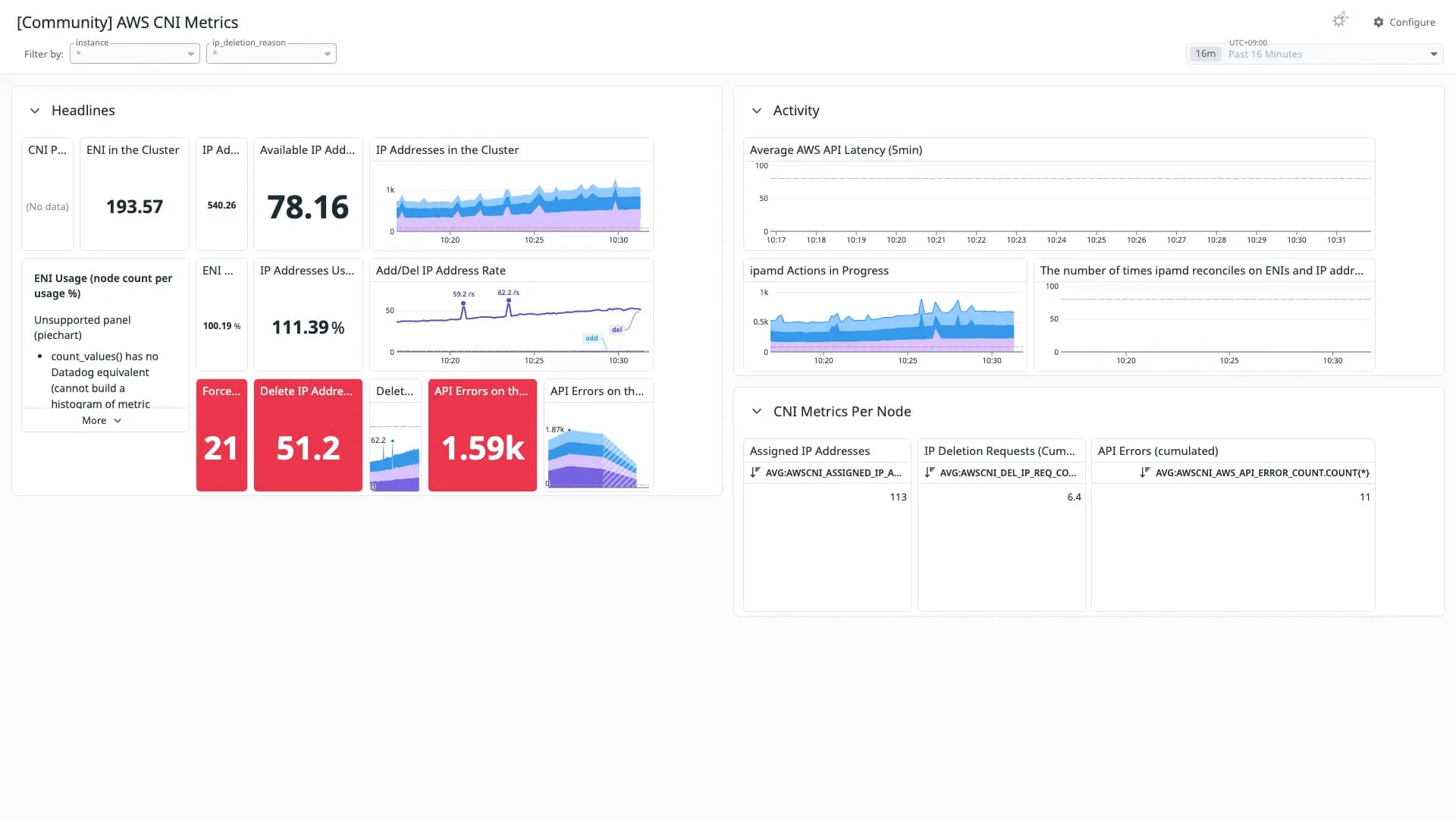
Task: Click the 'del' series label in rate graph
Action: click(617, 330)
